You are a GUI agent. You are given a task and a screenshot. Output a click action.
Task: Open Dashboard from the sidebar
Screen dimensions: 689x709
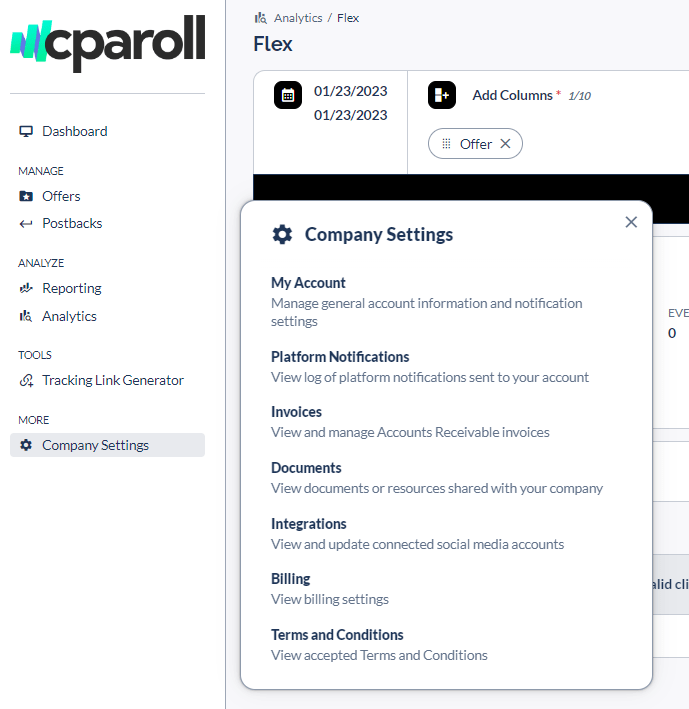pyautogui.click(x=75, y=131)
